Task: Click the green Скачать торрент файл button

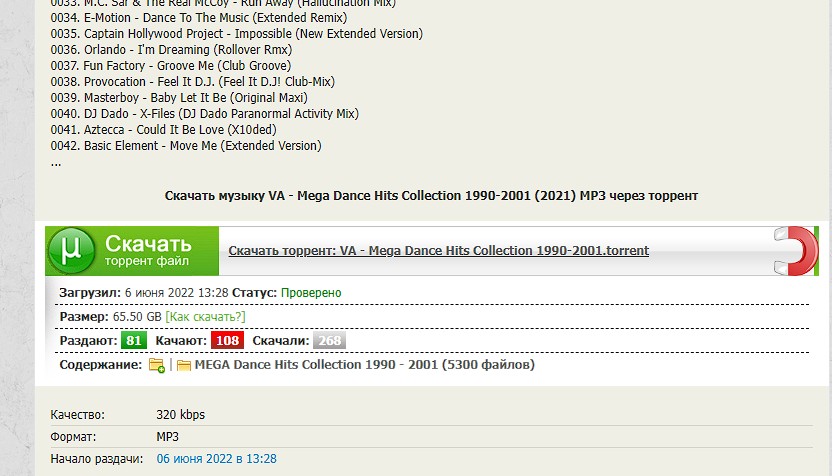Action: (x=132, y=250)
